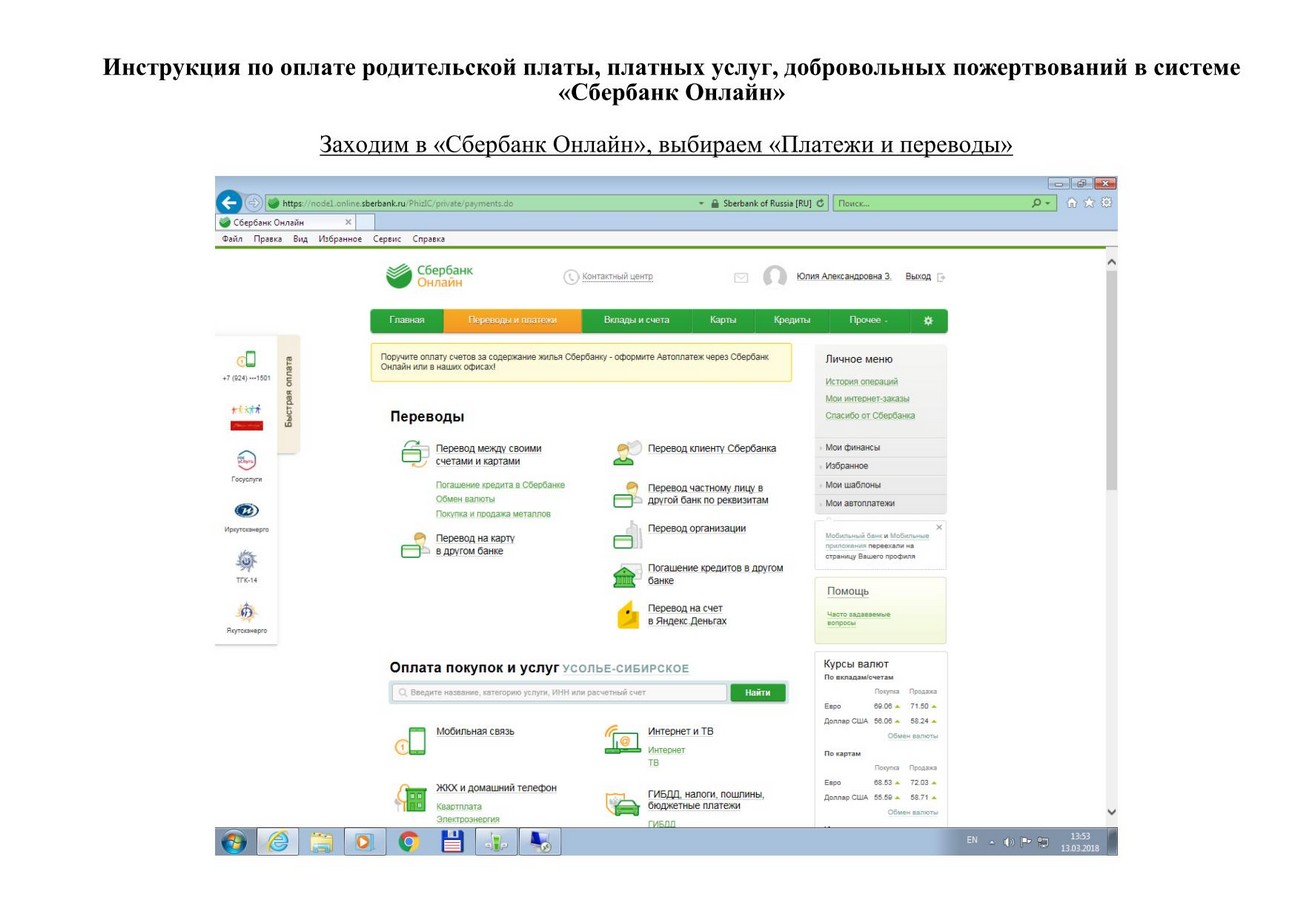
Task: Click the browser back arrow button
Action: [x=229, y=202]
